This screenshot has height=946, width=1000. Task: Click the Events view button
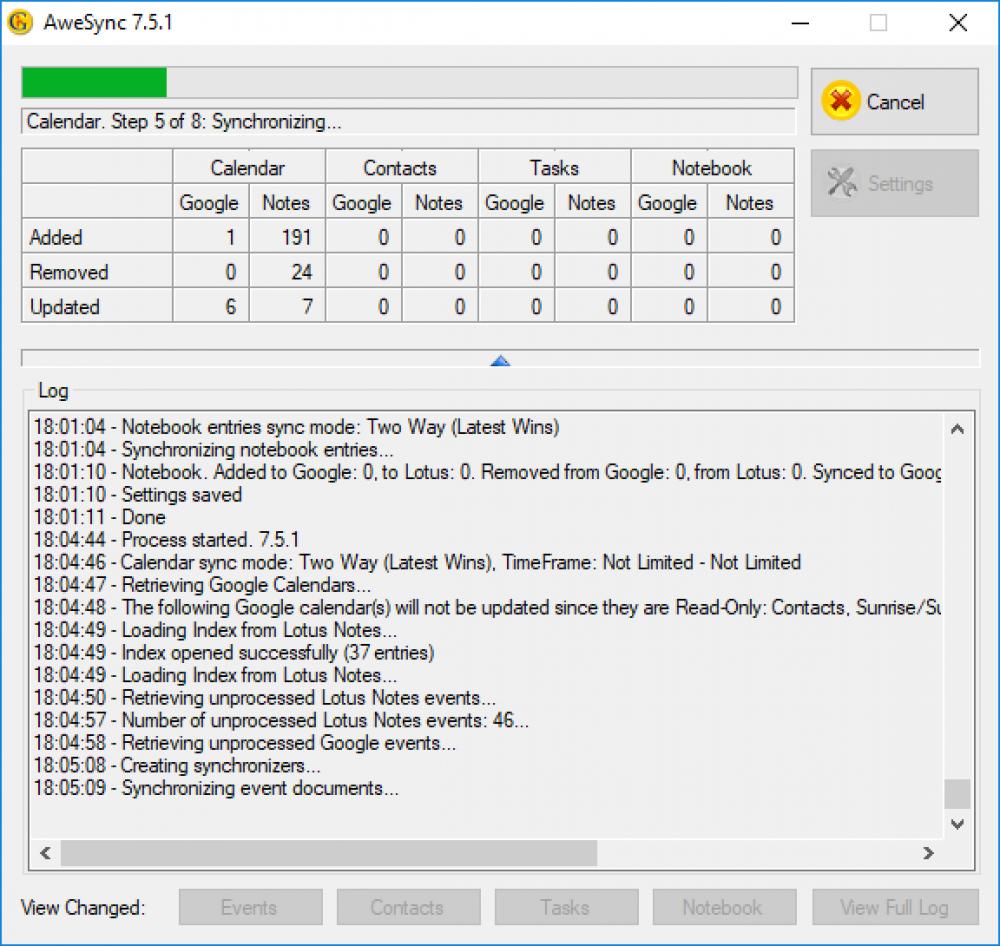pyautogui.click(x=249, y=907)
